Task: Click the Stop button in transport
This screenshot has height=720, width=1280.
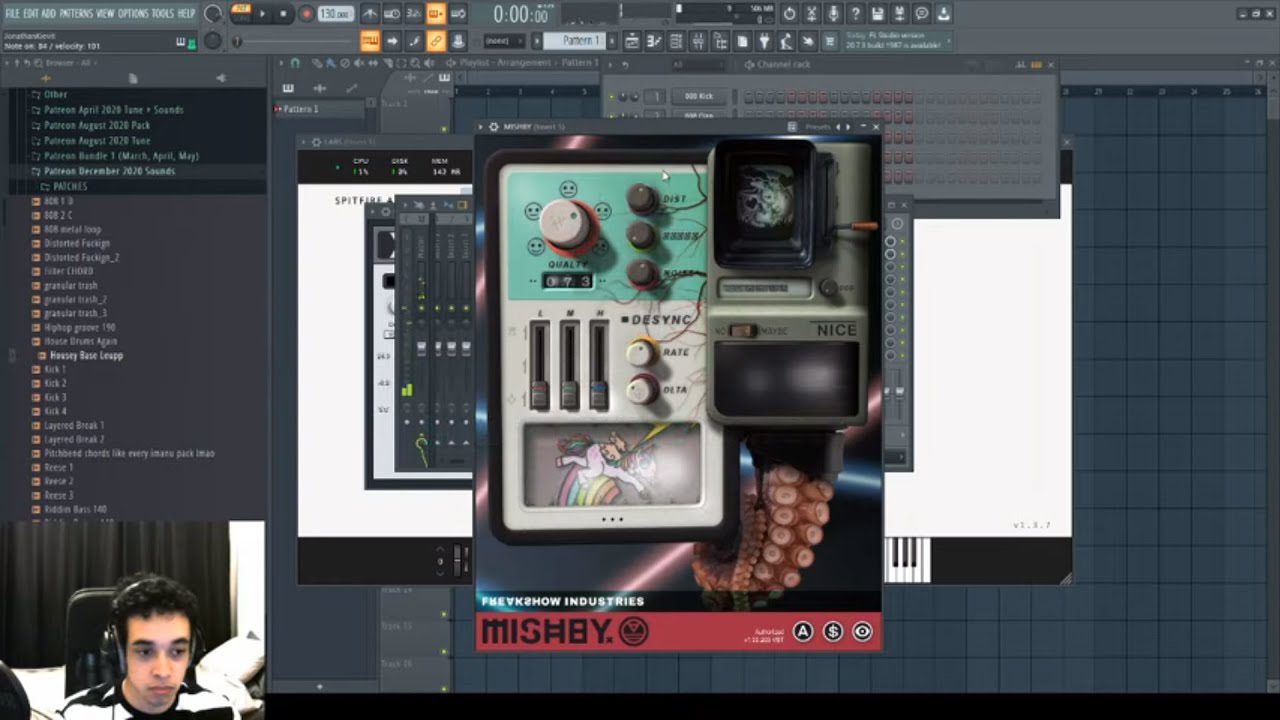Action: pyautogui.click(x=284, y=14)
